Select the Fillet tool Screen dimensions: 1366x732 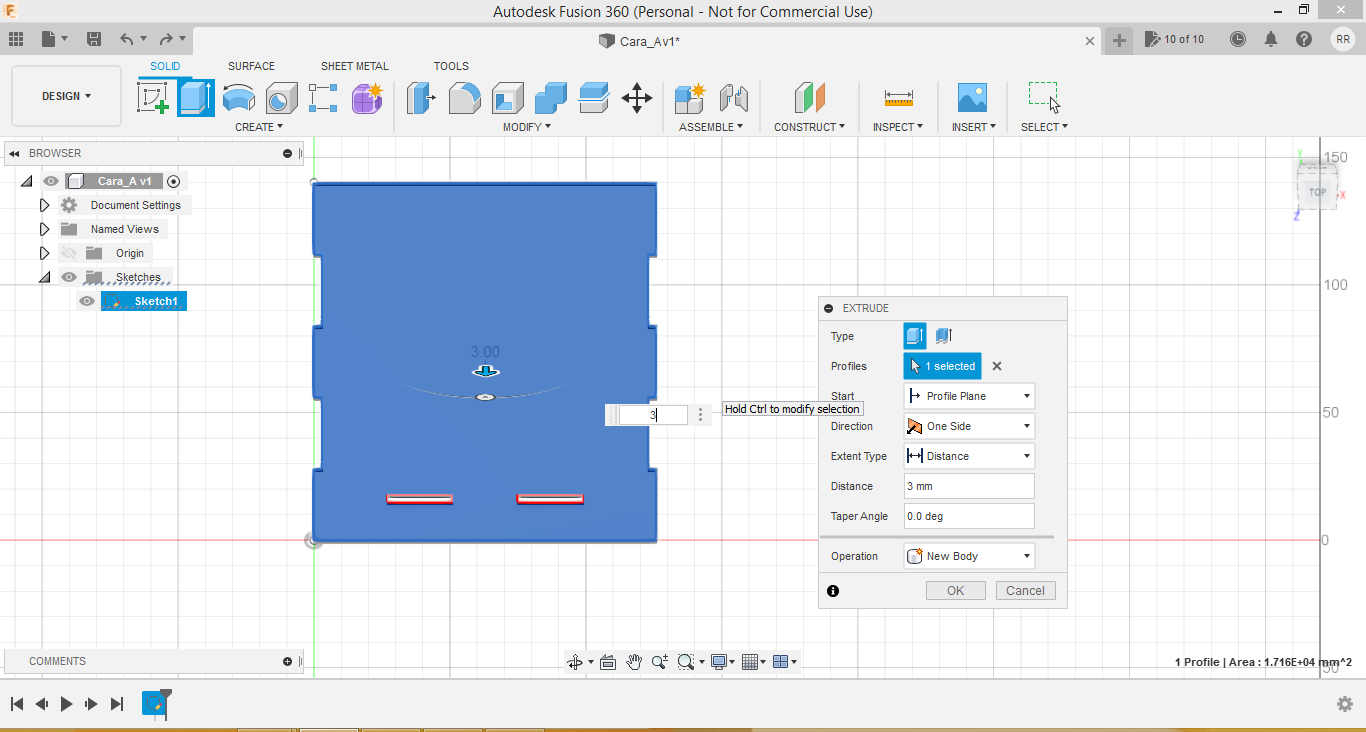click(464, 98)
